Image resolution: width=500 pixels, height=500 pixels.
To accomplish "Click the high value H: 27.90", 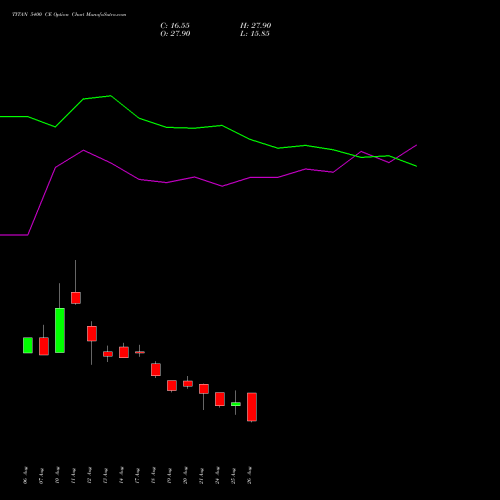I will click(x=256, y=26).
